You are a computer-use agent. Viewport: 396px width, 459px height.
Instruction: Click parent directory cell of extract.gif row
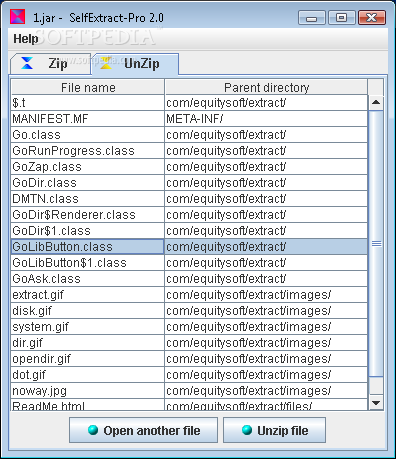tap(266, 295)
